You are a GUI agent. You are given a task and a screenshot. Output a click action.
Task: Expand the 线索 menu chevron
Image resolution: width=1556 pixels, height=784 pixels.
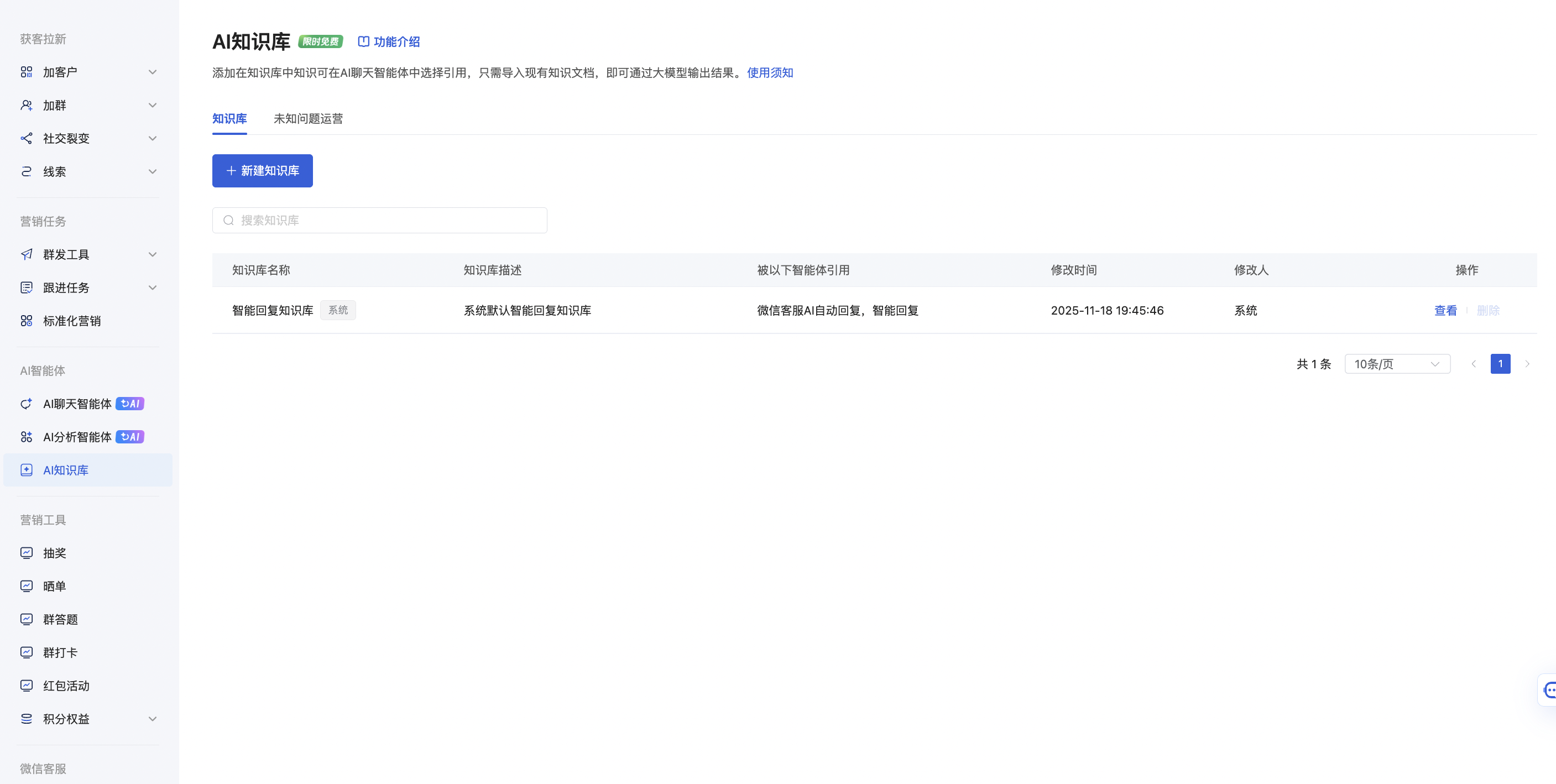153,171
